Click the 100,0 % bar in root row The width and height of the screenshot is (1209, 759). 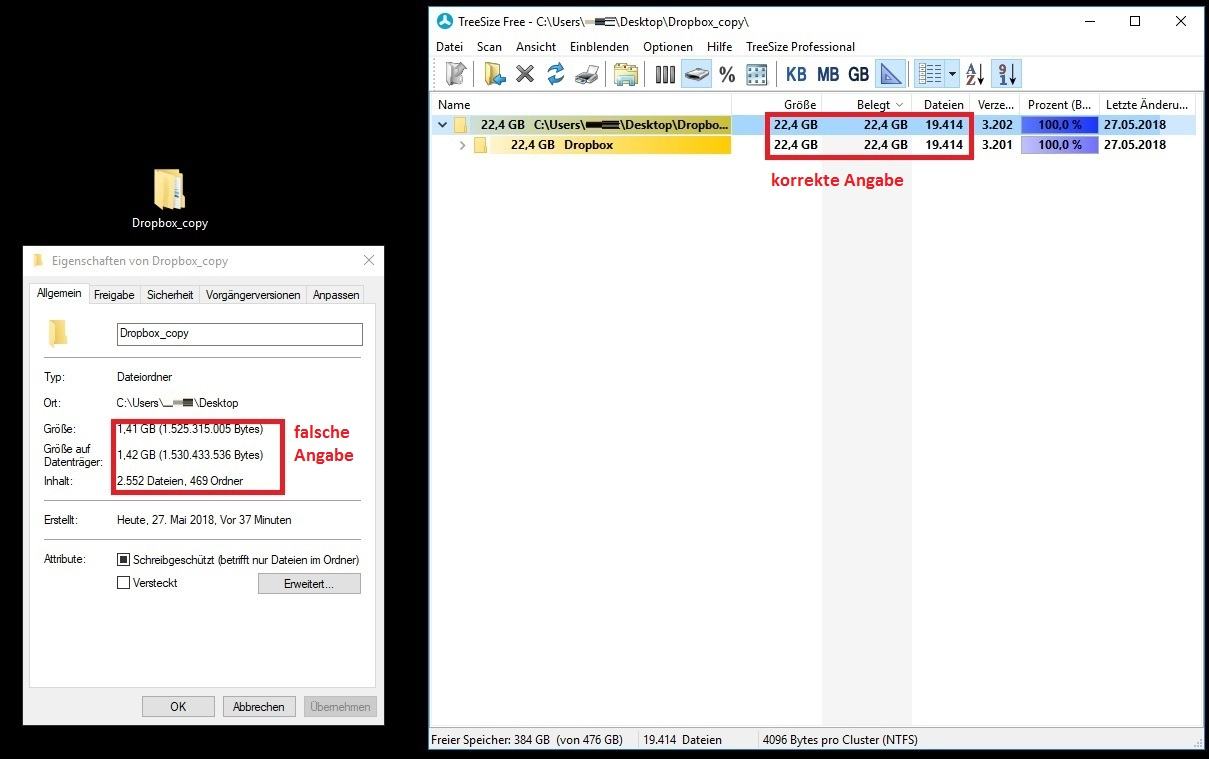[1059, 125]
